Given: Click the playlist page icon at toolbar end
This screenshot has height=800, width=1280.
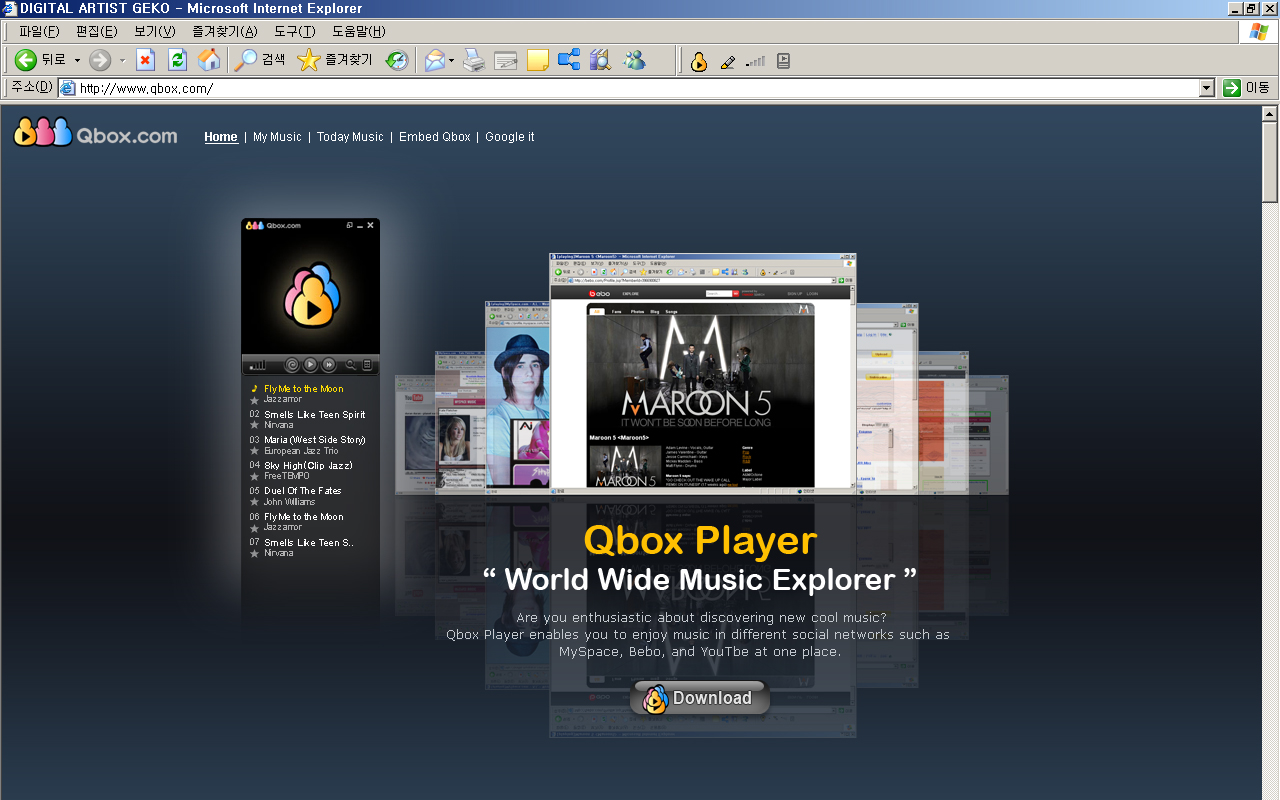Looking at the screenshot, I should tap(783, 61).
